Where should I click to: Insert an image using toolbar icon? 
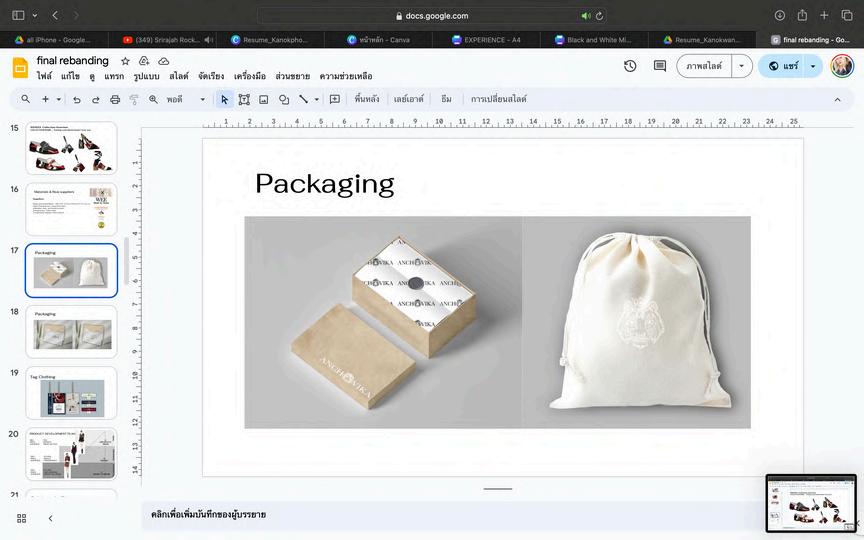(264, 100)
